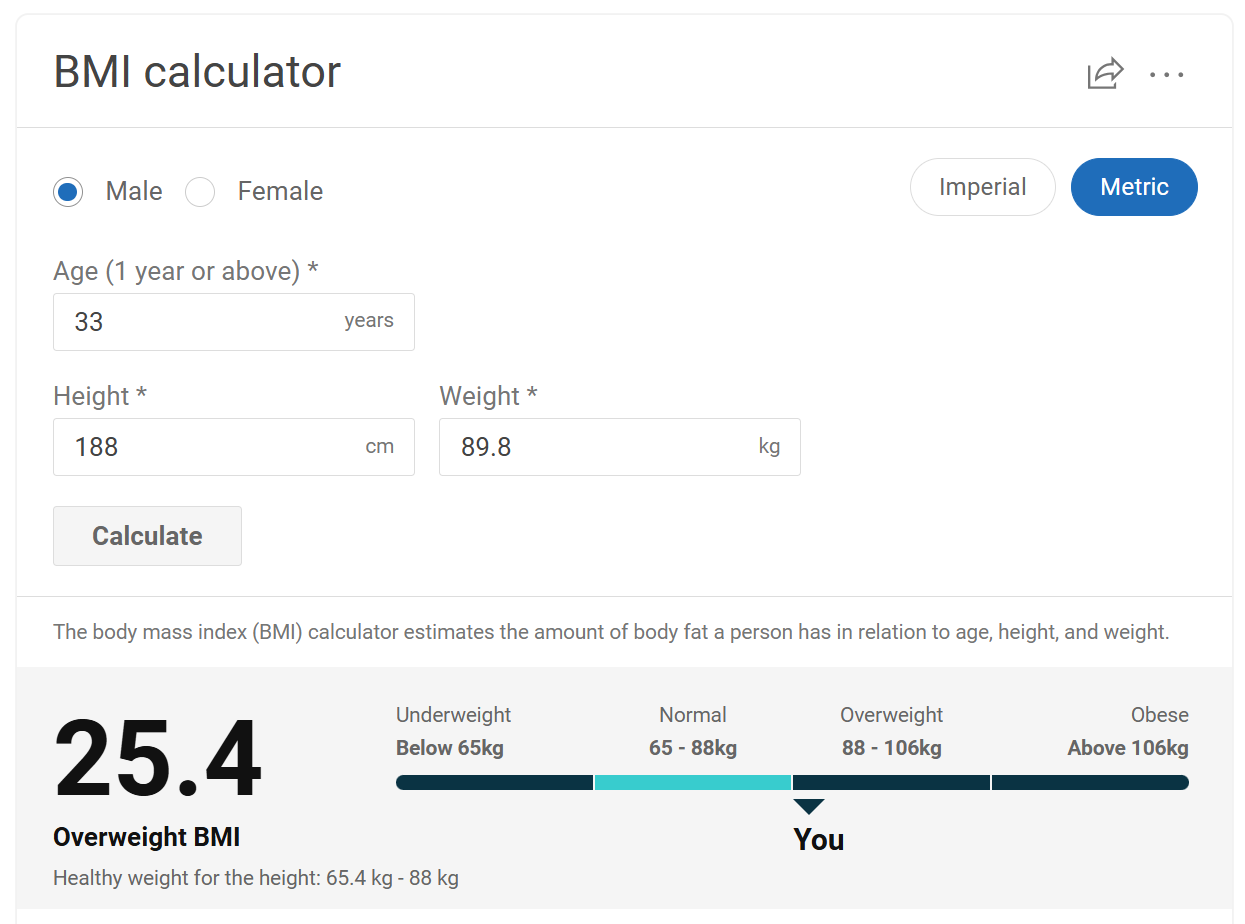1245x924 pixels.
Task: Focus the Age input field
Action: [234, 322]
